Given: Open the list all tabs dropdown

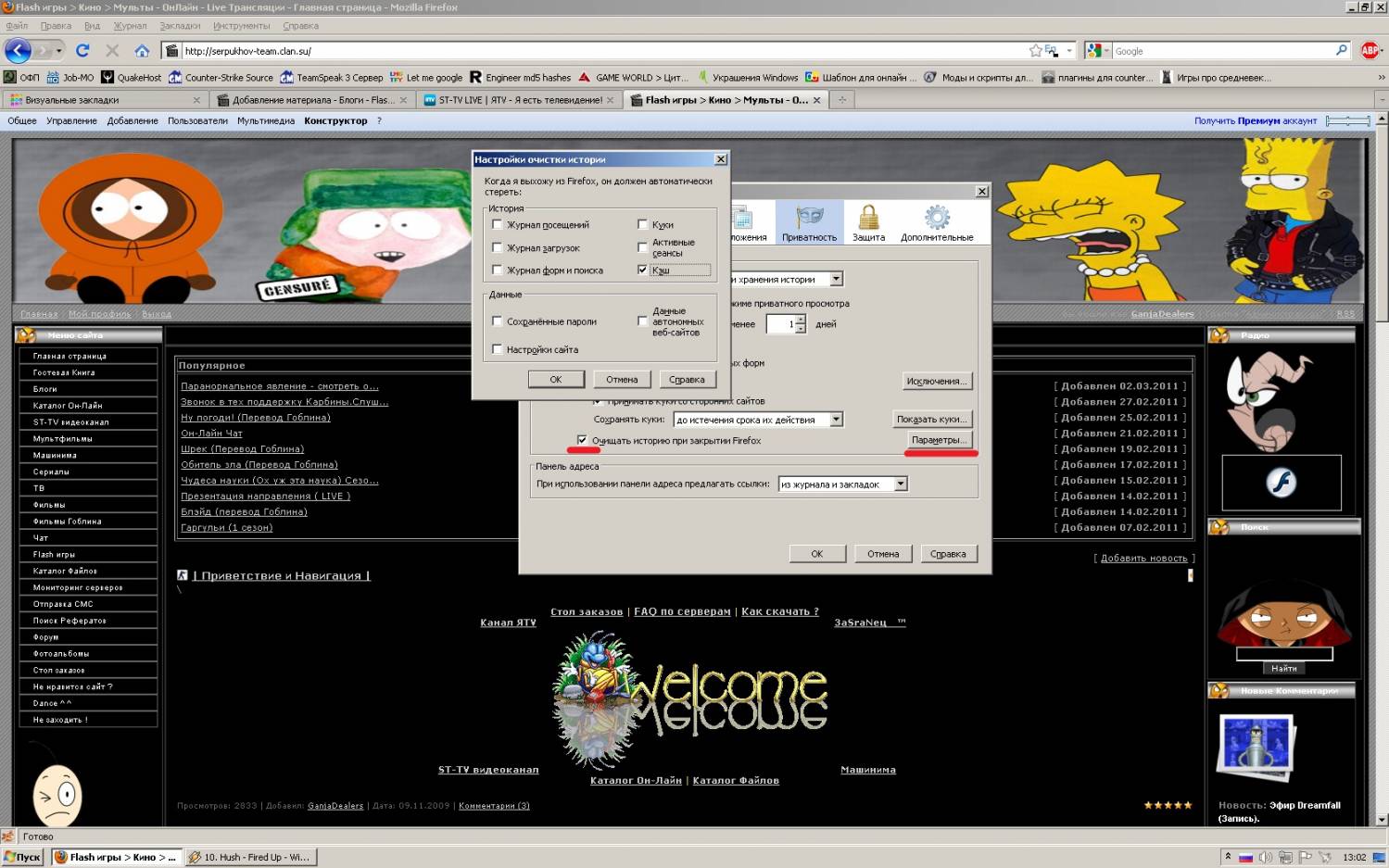Looking at the screenshot, I should point(1381,99).
